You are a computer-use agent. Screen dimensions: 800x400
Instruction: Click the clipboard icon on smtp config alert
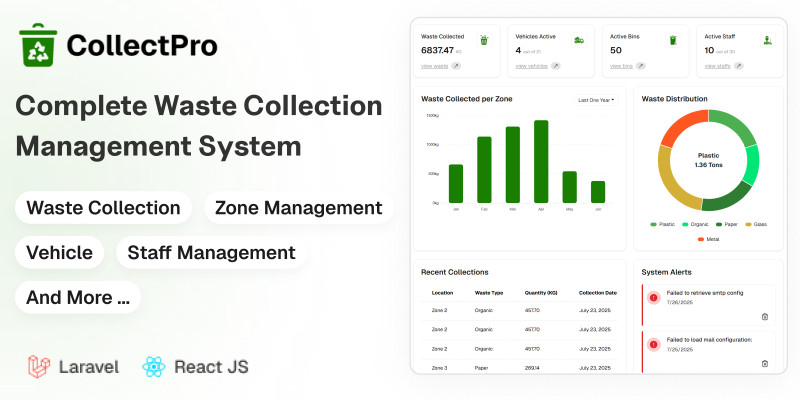[764, 316]
